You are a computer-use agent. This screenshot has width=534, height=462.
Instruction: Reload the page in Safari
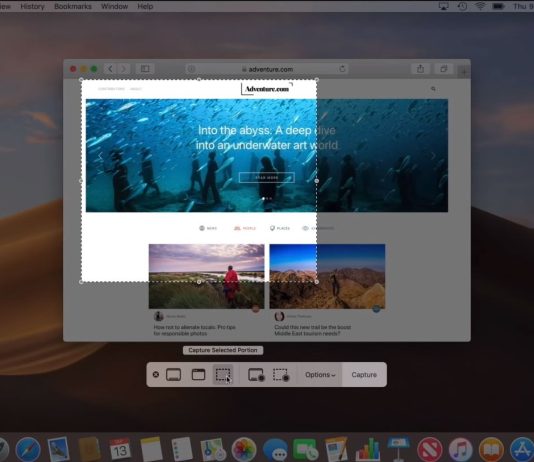click(342, 69)
